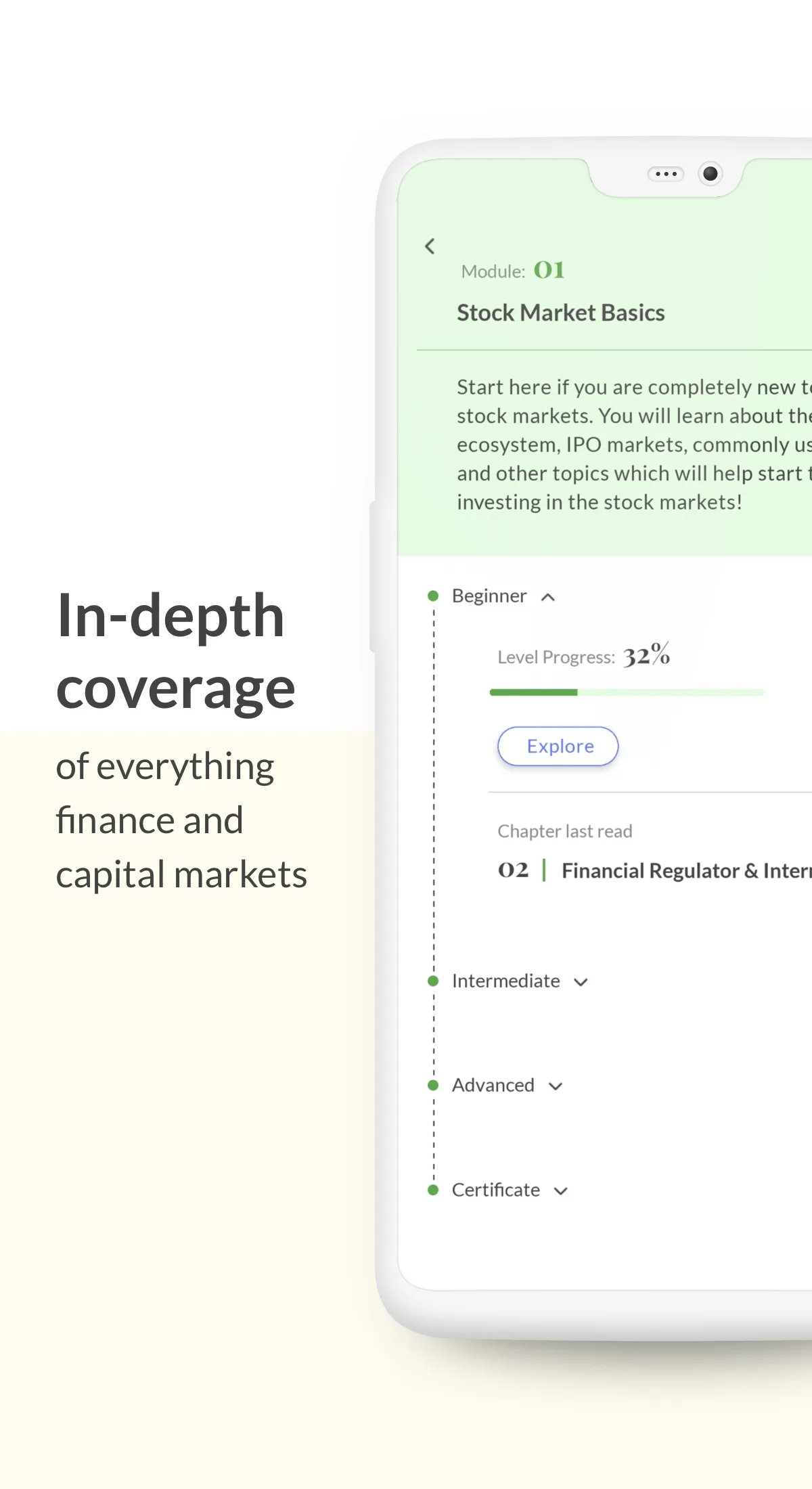The height and width of the screenshot is (1489, 812).
Task: Click chapter number 02
Action: [x=514, y=870]
